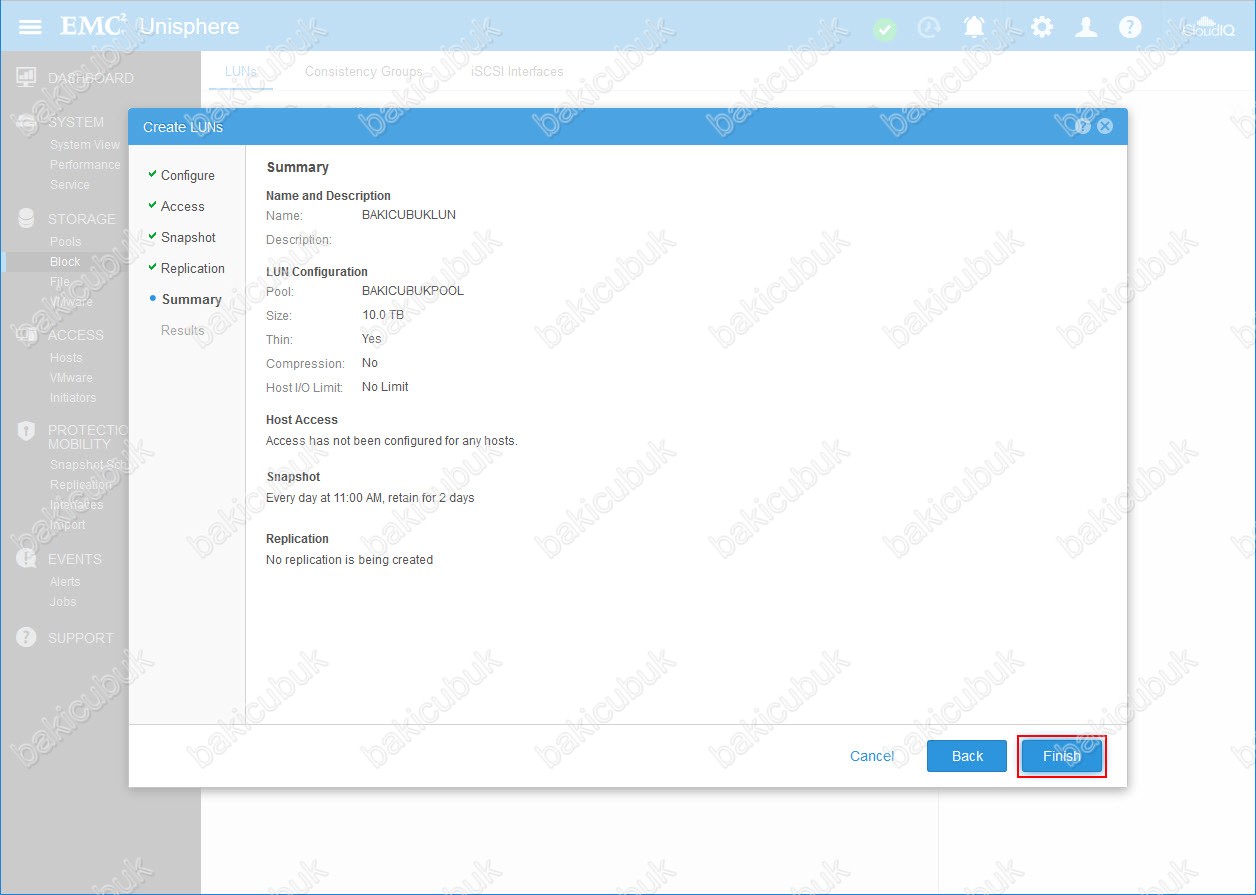Open the running jobs clock icon
This screenshot has width=1256, height=895.
(929, 28)
